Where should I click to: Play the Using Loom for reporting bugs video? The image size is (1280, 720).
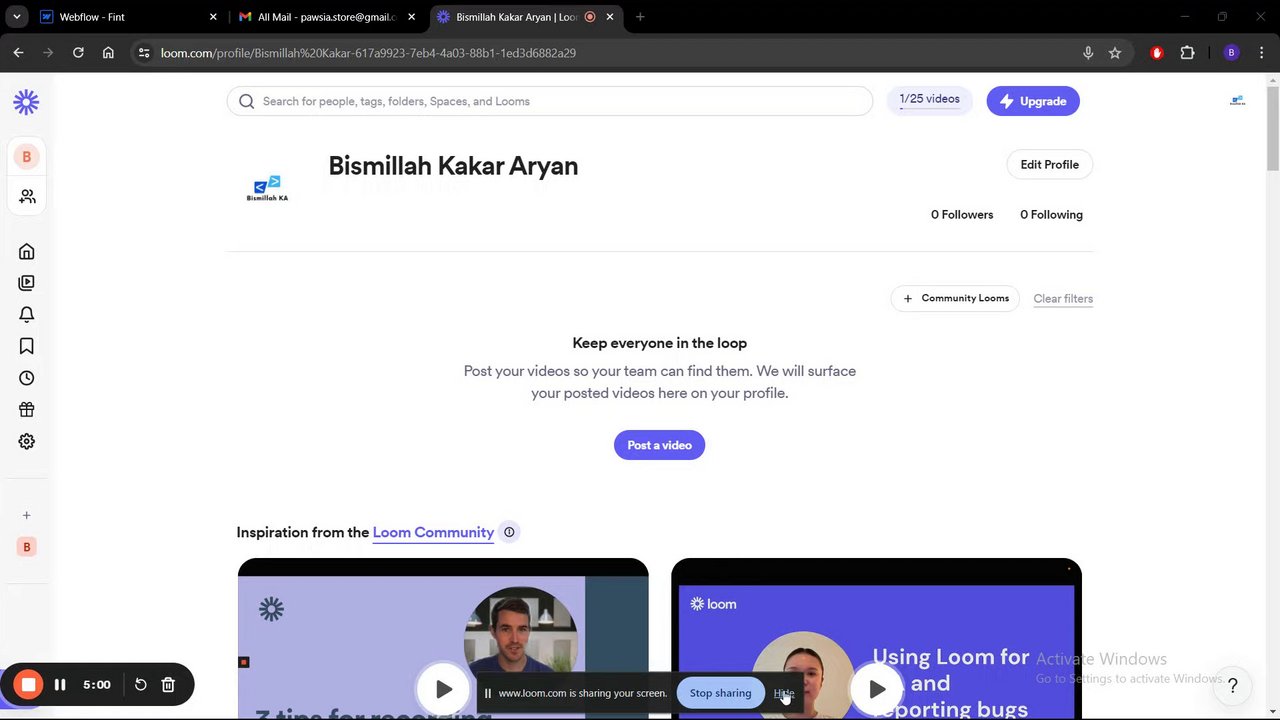click(x=877, y=689)
